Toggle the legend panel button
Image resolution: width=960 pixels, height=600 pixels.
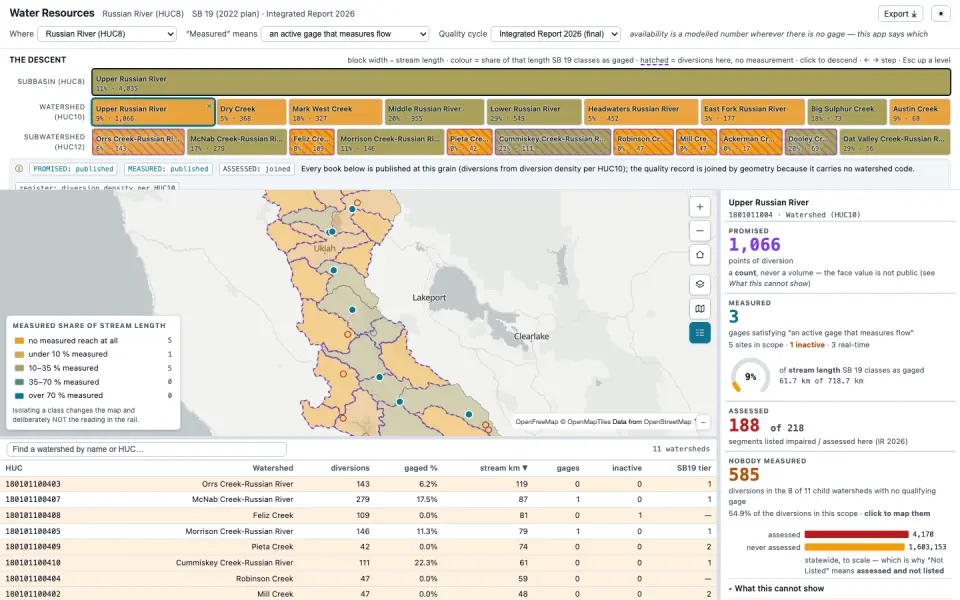[x=699, y=333]
